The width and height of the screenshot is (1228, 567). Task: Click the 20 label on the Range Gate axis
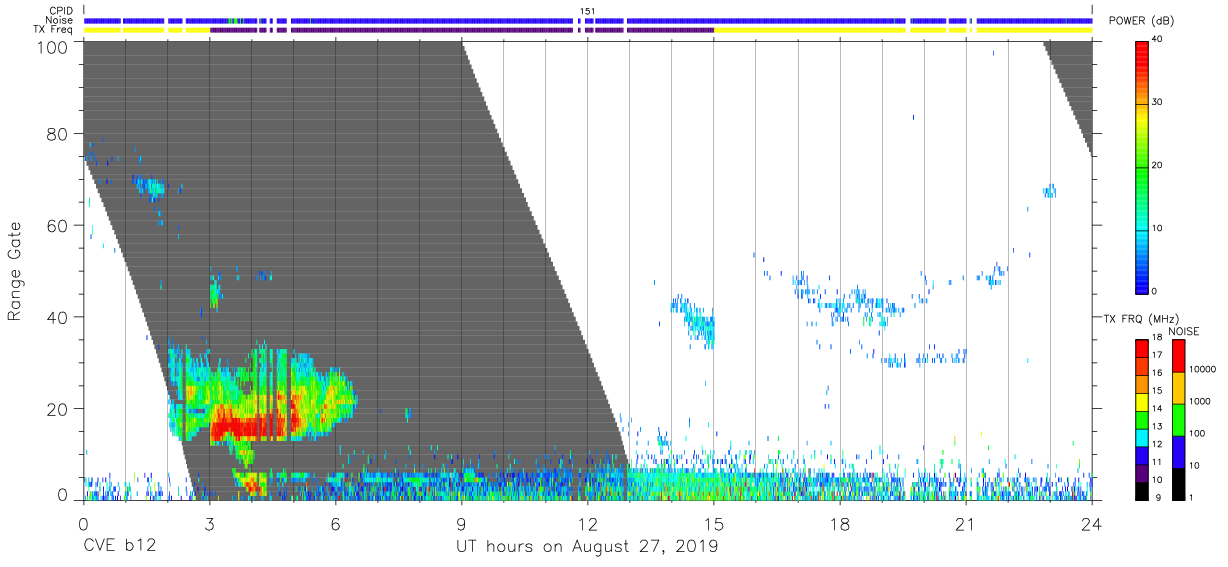click(x=58, y=409)
